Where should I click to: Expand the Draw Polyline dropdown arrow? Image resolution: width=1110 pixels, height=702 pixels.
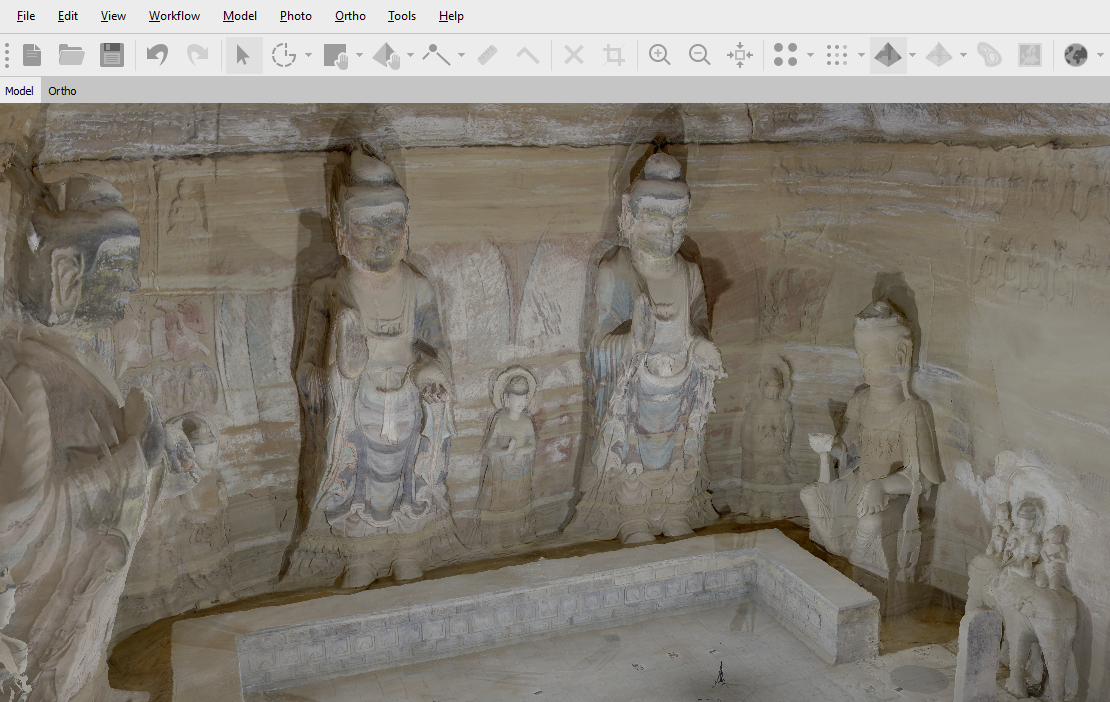coord(462,55)
